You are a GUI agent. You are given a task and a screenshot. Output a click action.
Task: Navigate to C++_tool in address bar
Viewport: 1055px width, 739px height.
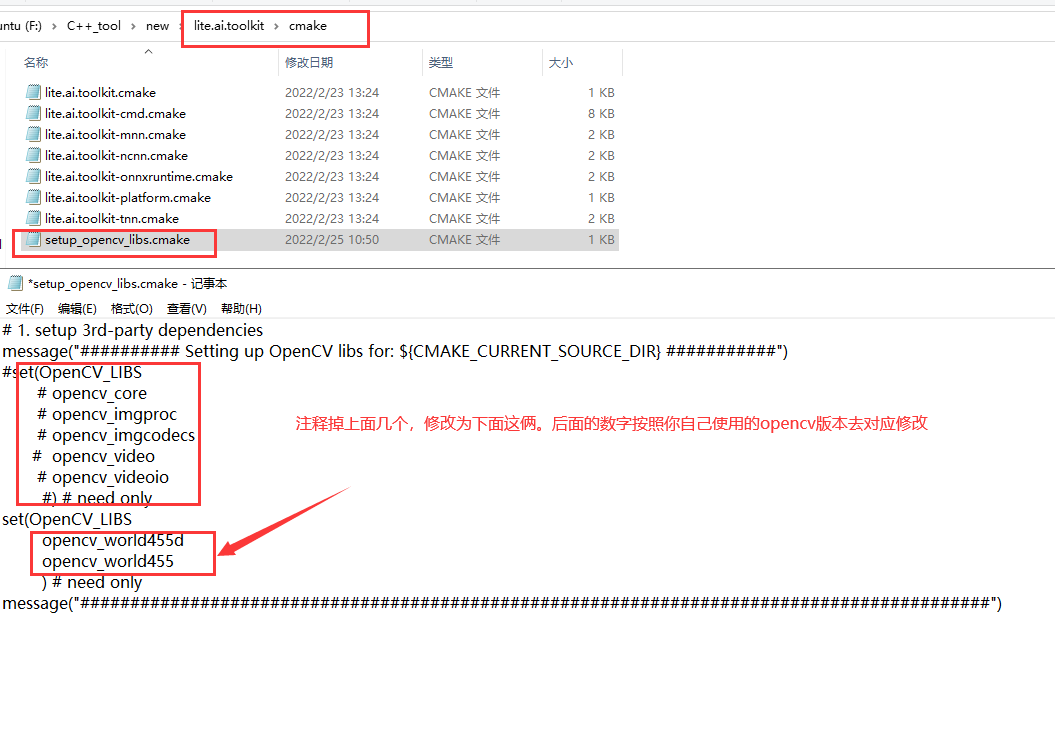94,26
